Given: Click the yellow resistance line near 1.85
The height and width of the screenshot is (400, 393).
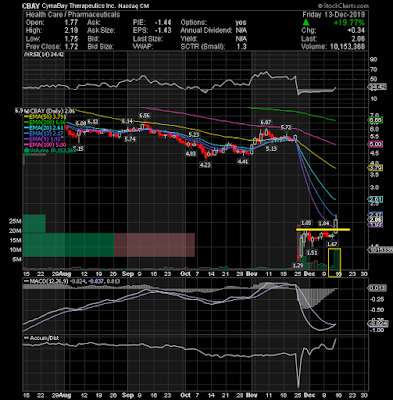Looking at the screenshot, I should tap(323, 229).
